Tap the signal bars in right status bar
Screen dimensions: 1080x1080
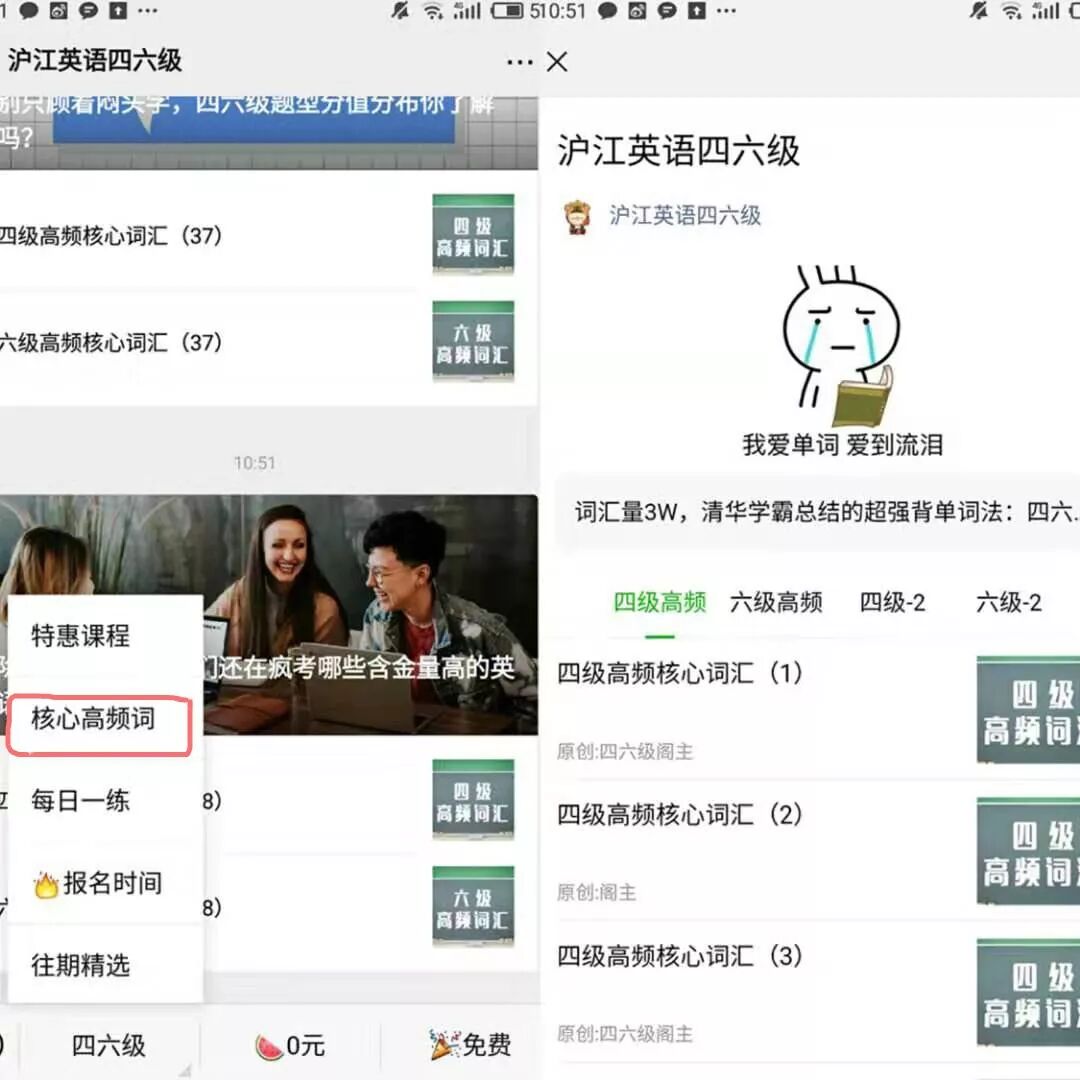1046,11
